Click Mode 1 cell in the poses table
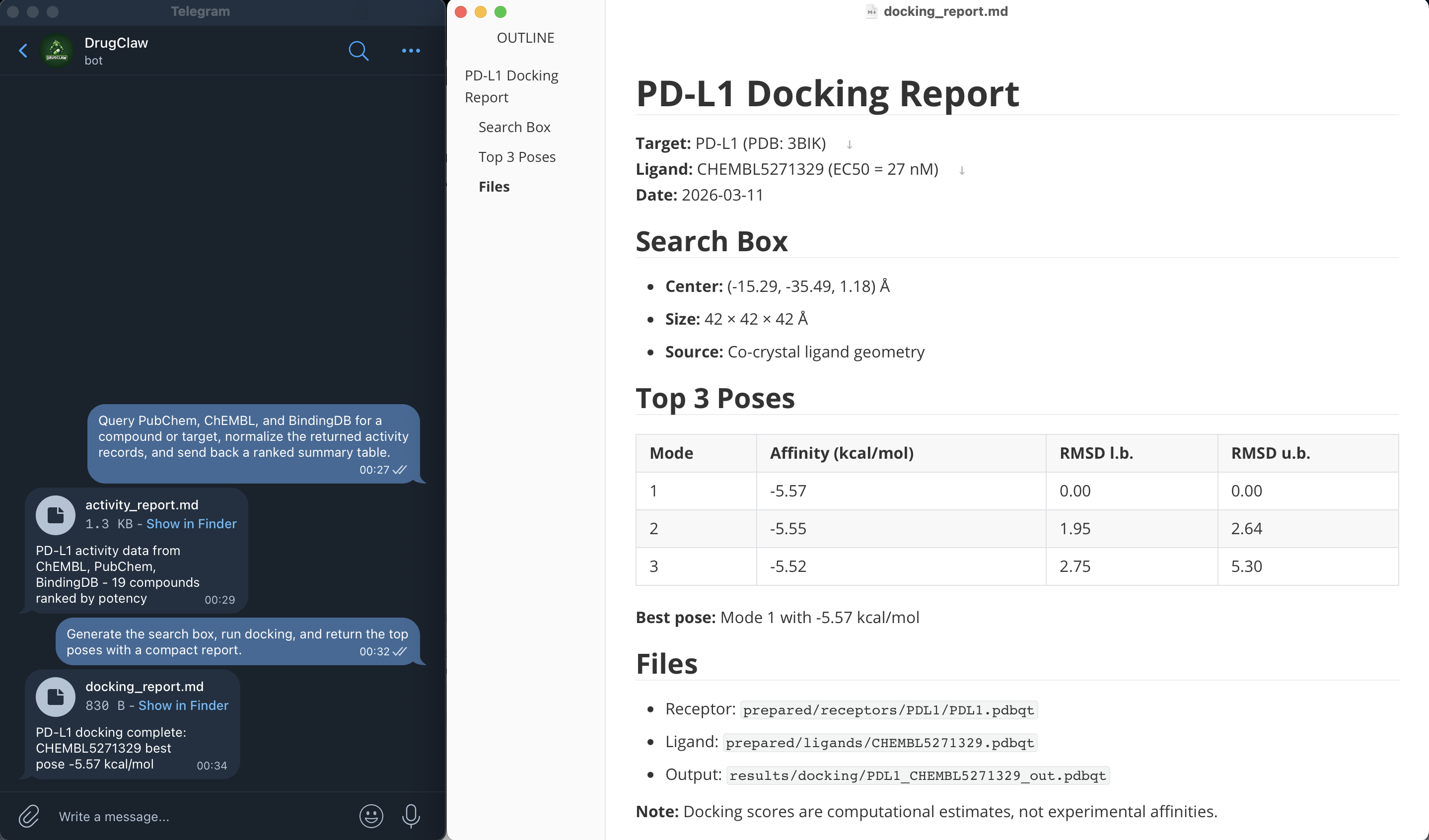The image size is (1429, 840). [x=696, y=491]
